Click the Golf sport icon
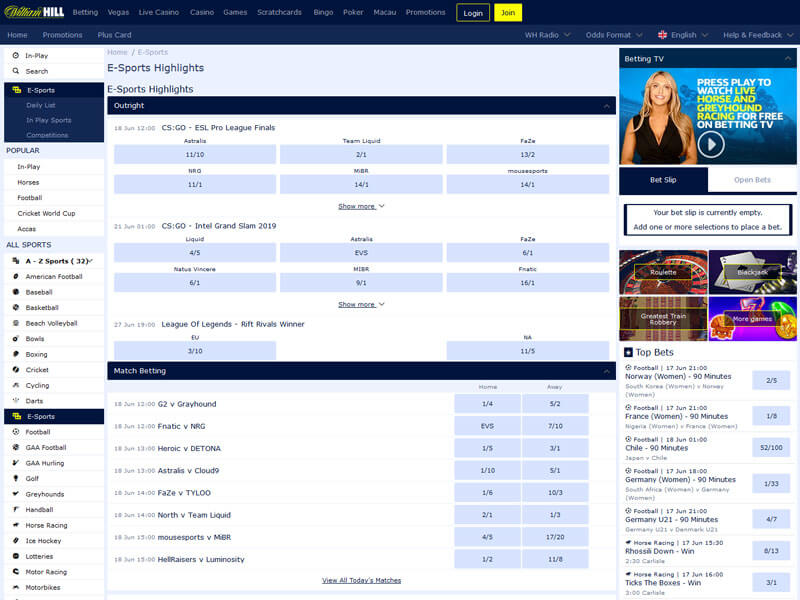 (16, 479)
